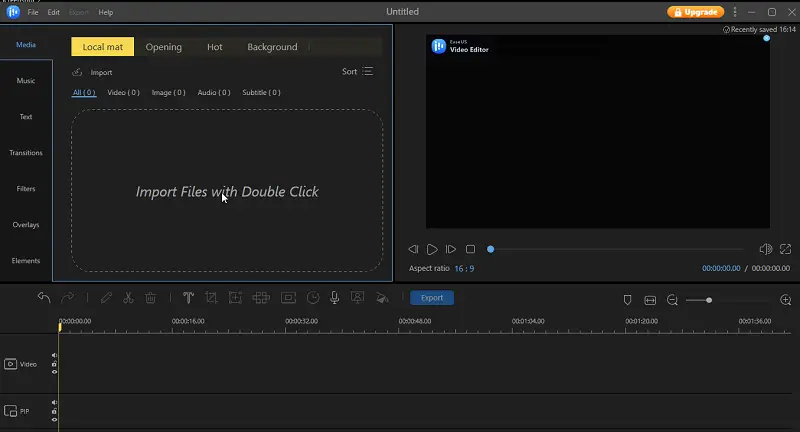Image resolution: width=800 pixels, height=432 pixels.
Task: Click the Video track icon
Action: [10, 364]
